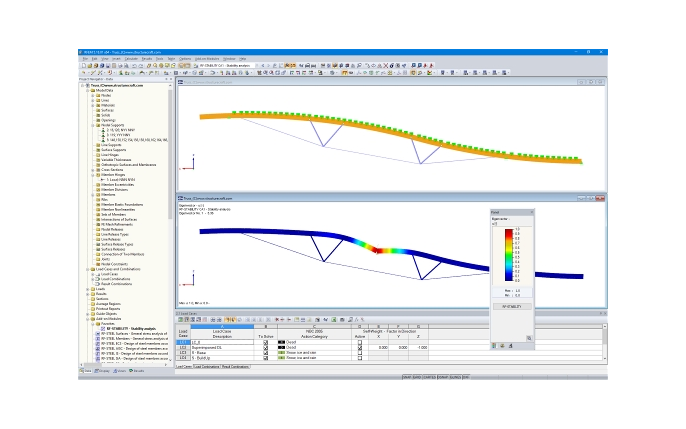
Task: Click the Redo toolbar icon
Action: [140, 66]
